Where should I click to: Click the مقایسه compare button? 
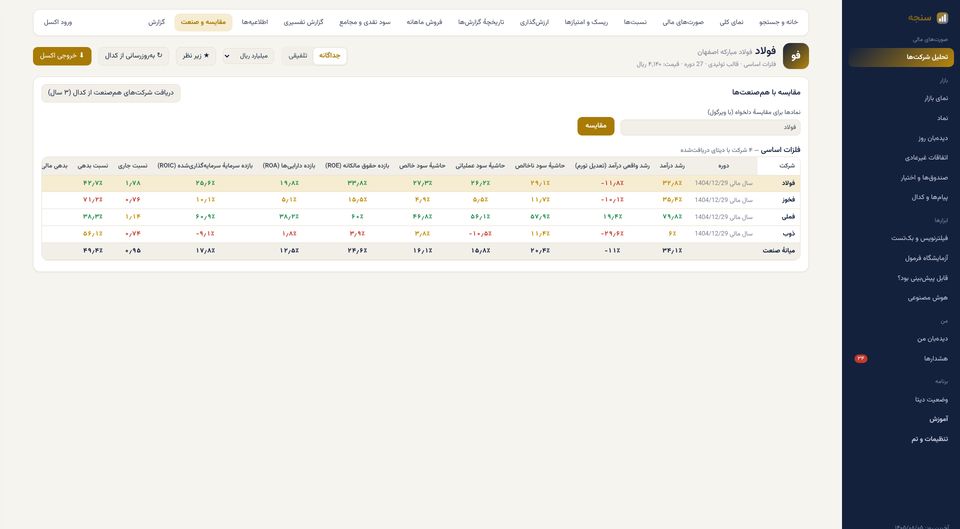[596, 126]
